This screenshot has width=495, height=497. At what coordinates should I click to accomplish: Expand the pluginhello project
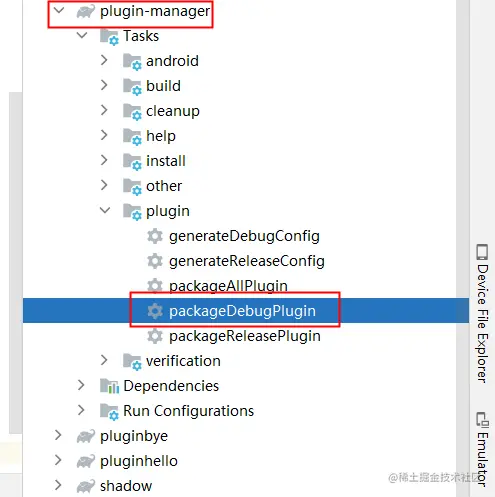58,460
